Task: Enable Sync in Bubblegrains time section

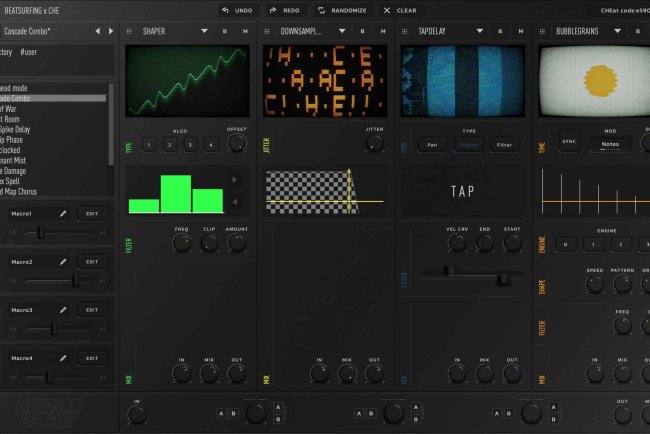Action: click(x=570, y=144)
